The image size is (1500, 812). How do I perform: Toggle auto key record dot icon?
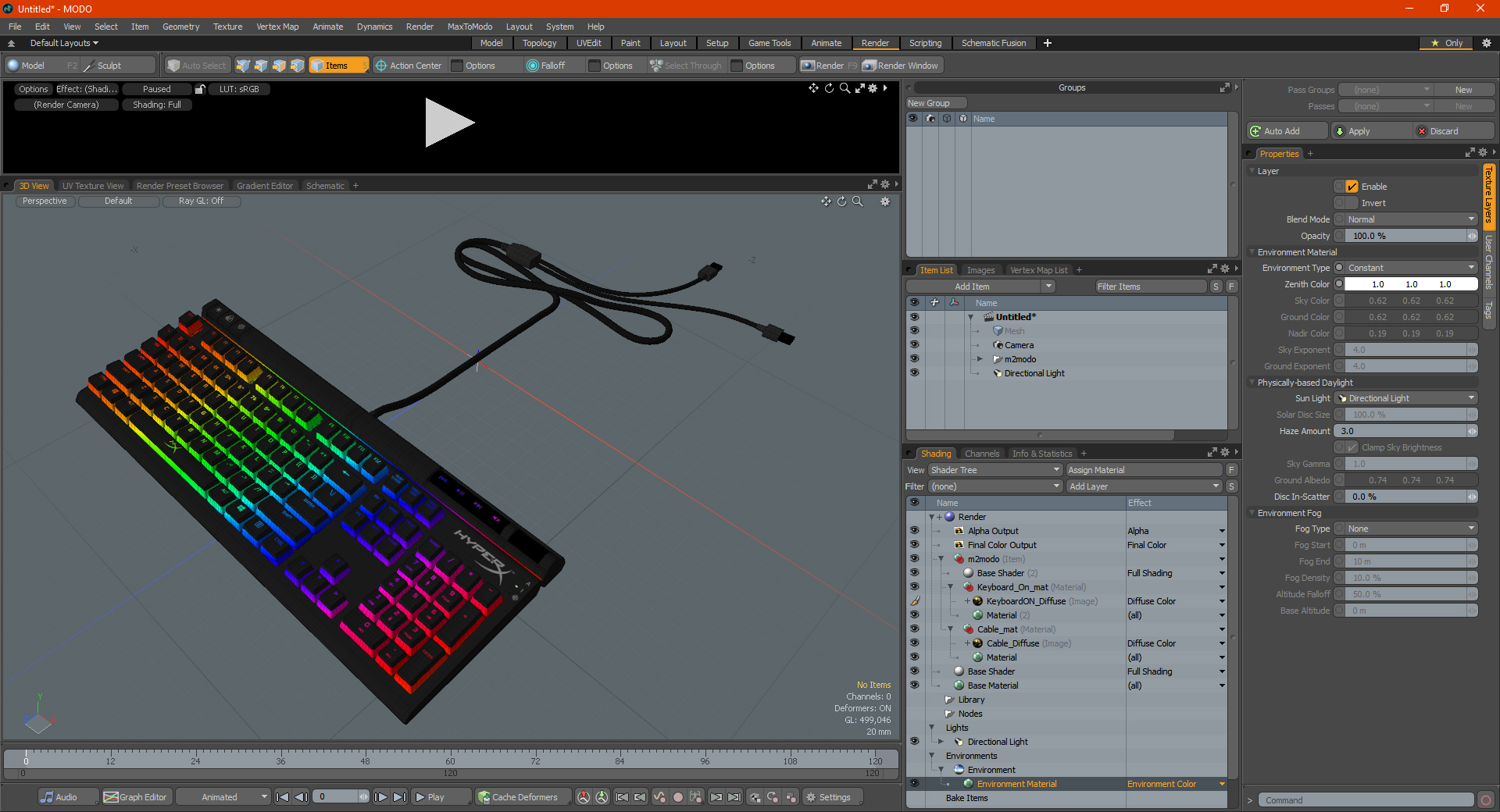pyautogui.click(x=678, y=797)
